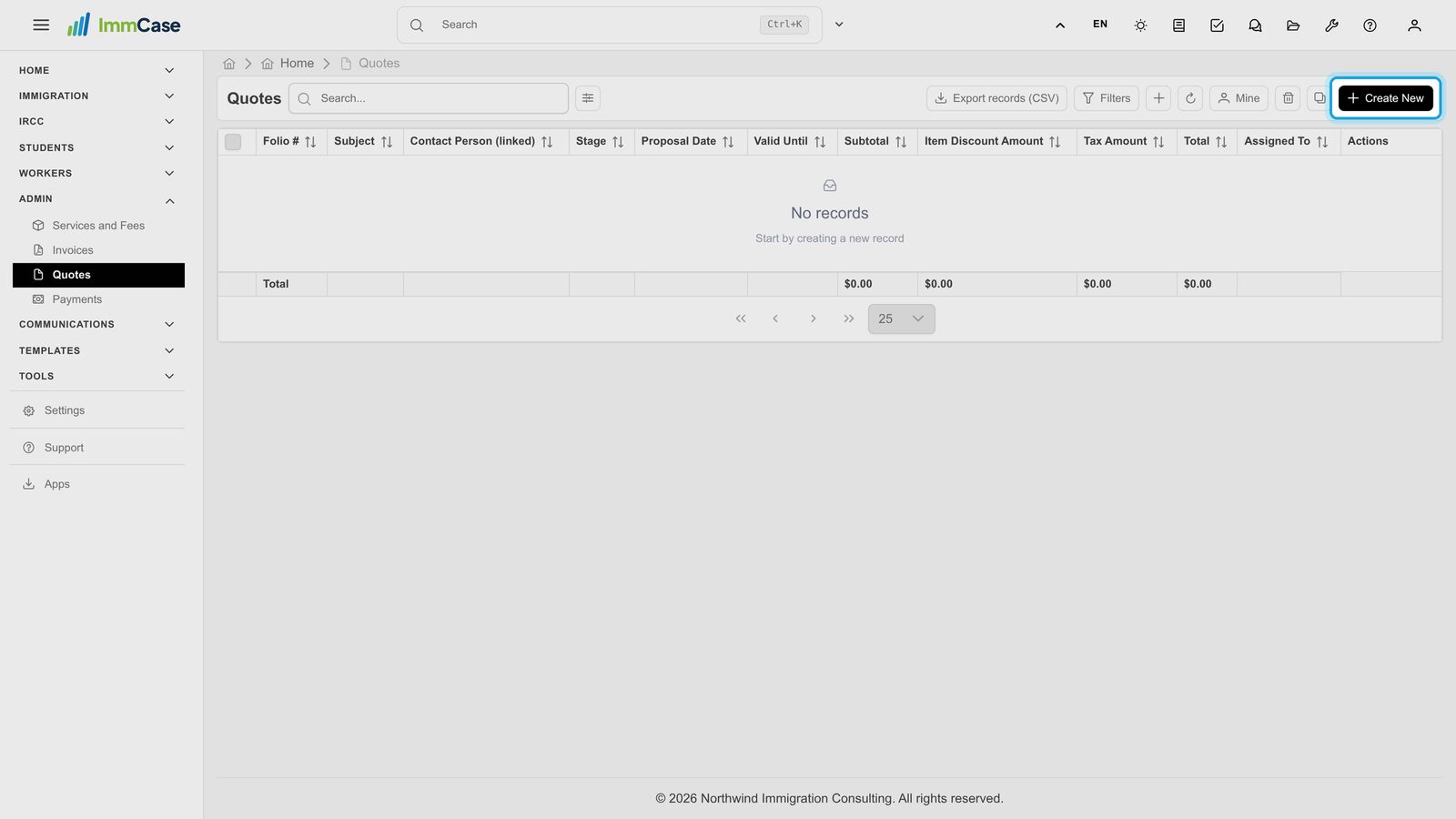Open the chat messages icon in header

(x=1255, y=25)
